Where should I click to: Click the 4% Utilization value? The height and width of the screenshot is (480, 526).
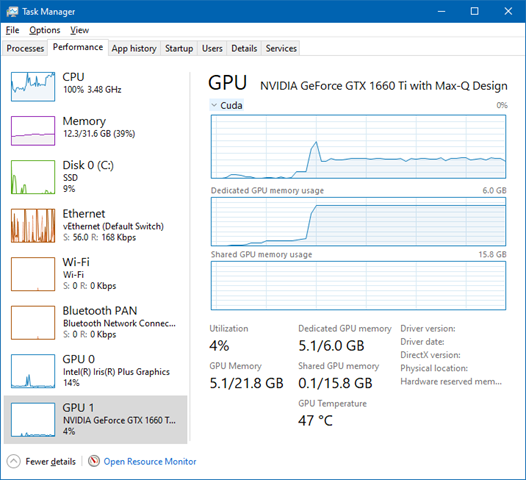point(219,345)
